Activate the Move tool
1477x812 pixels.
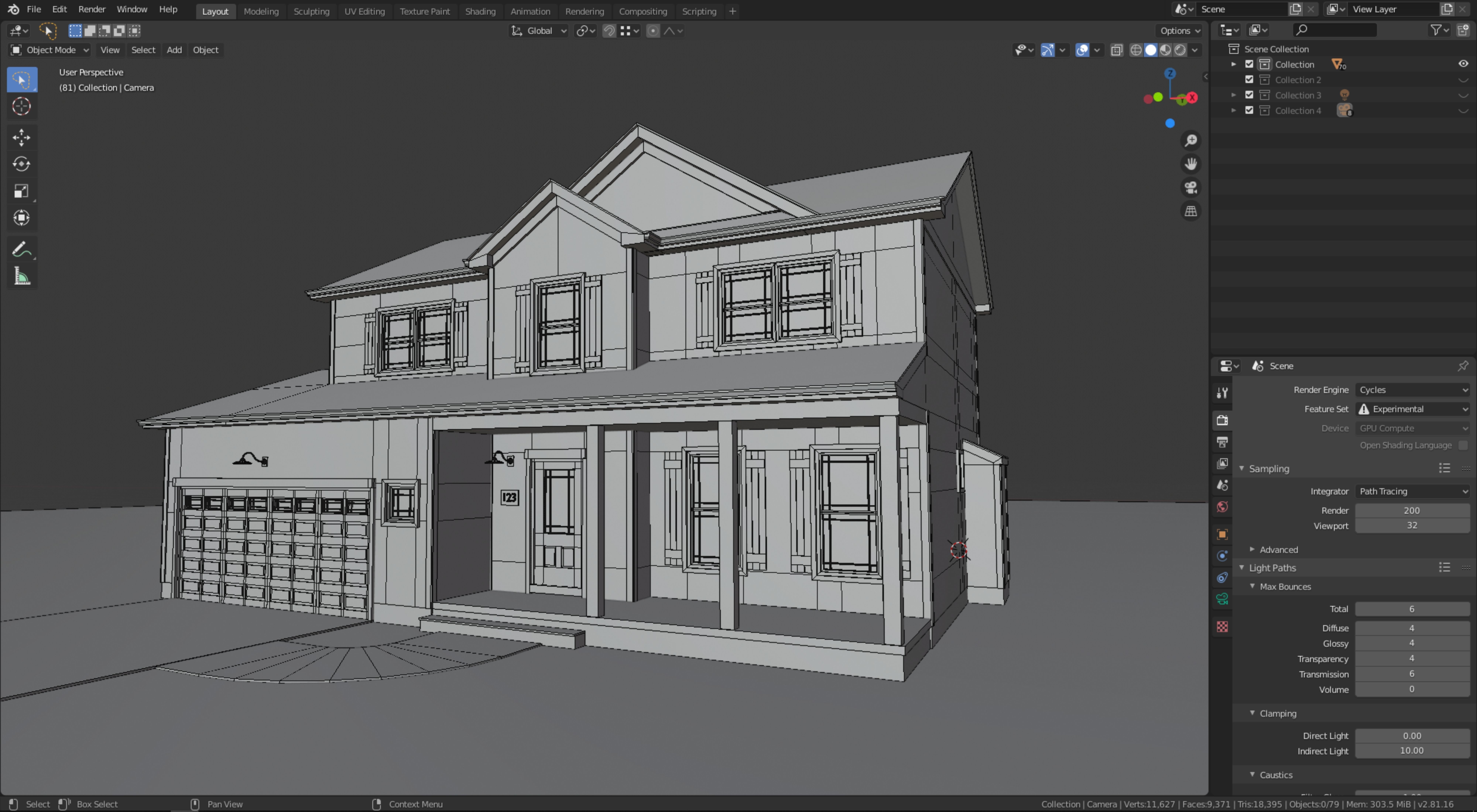[22, 137]
